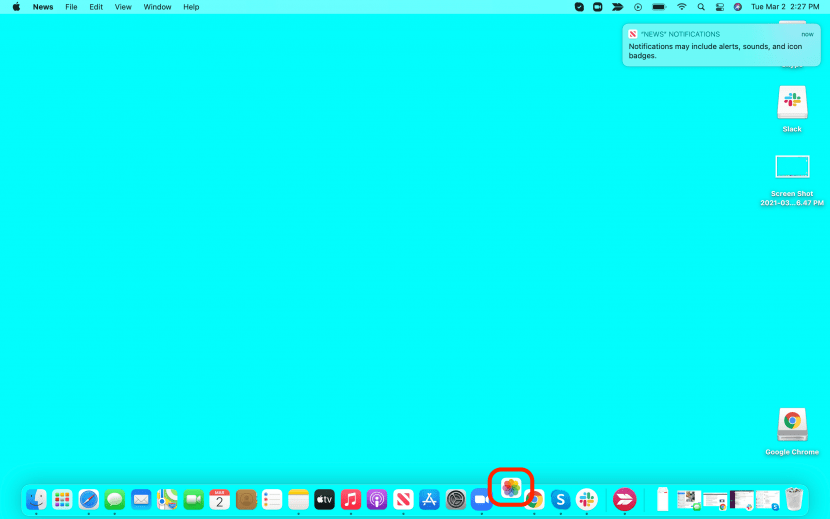830x519 pixels.
Task: Open the File menu
Action: [71, 7]
